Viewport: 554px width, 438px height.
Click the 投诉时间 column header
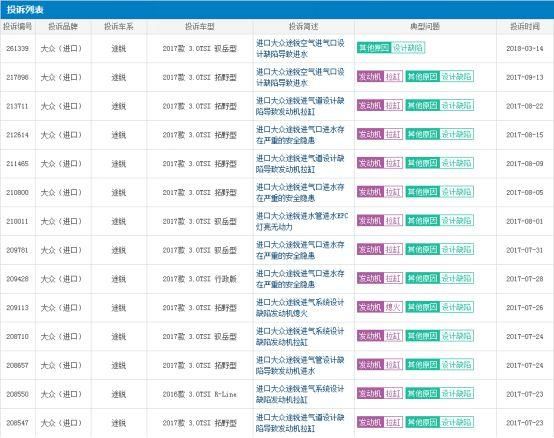pos(525,26)
